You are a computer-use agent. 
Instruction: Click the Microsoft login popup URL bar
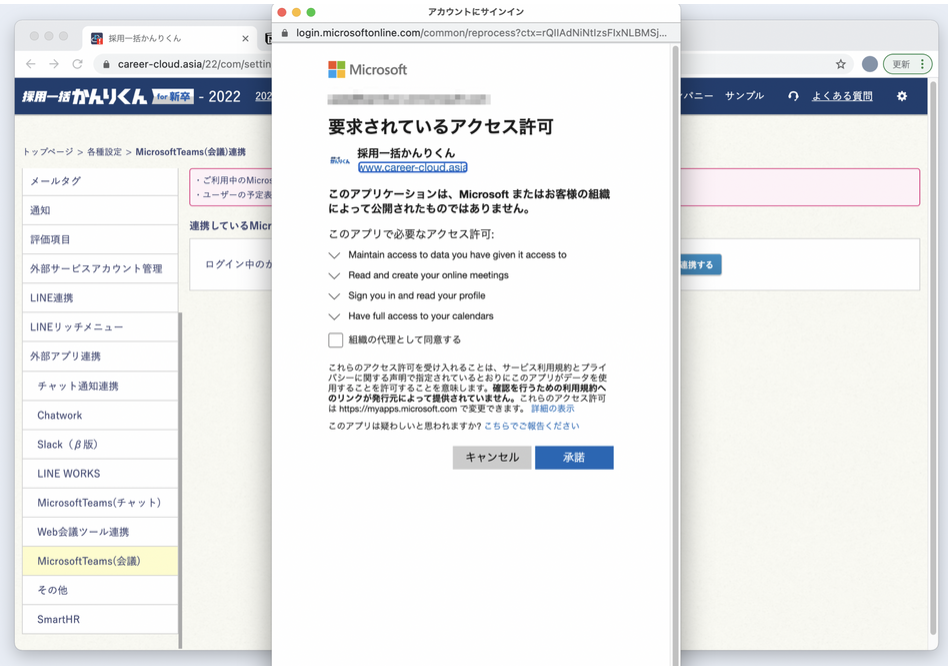point(476,33)
